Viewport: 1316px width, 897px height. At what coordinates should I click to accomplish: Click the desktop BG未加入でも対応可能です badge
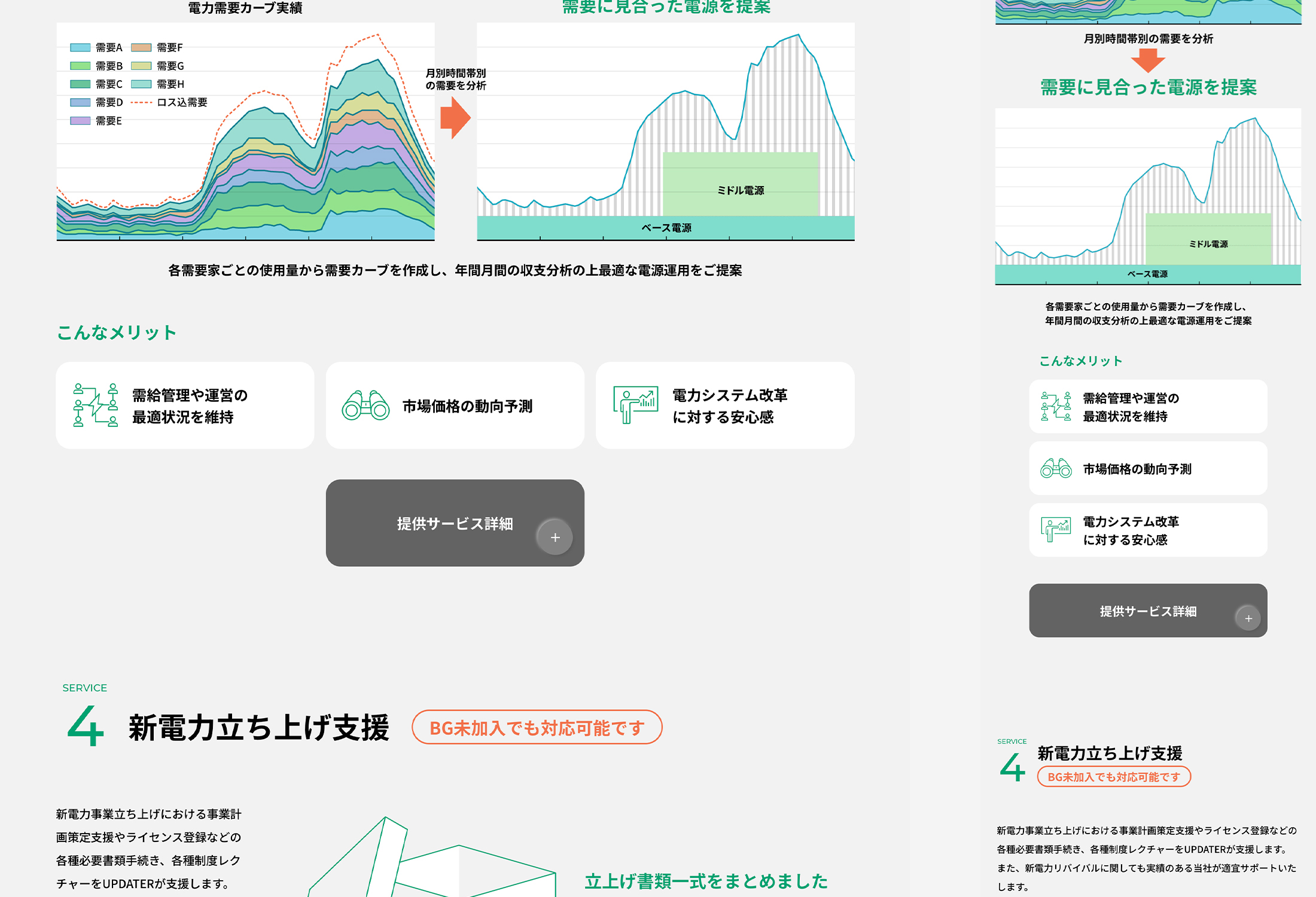pos(537,728)
